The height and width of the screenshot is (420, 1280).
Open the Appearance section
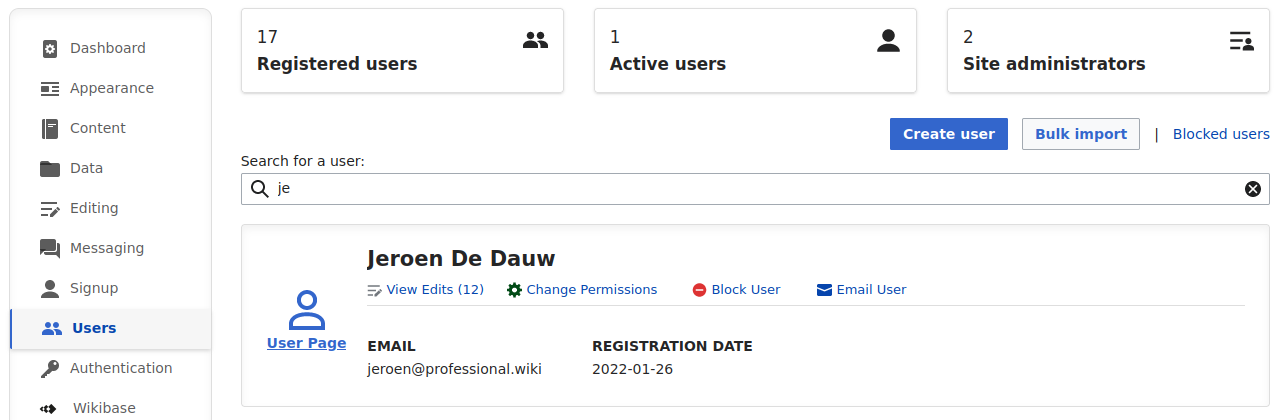tap(111, 88)
